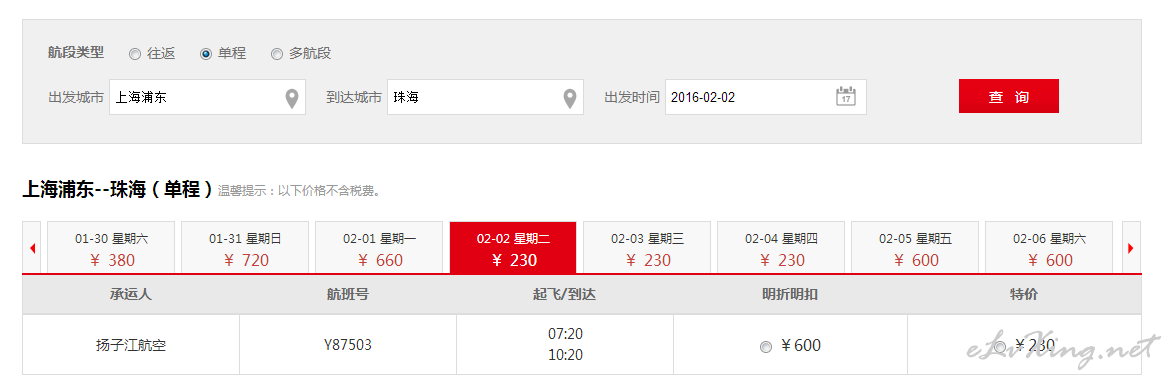Switch to the 02-04 星期四 date tab
Screen dimensions: 1171x382
coord(781,248)
